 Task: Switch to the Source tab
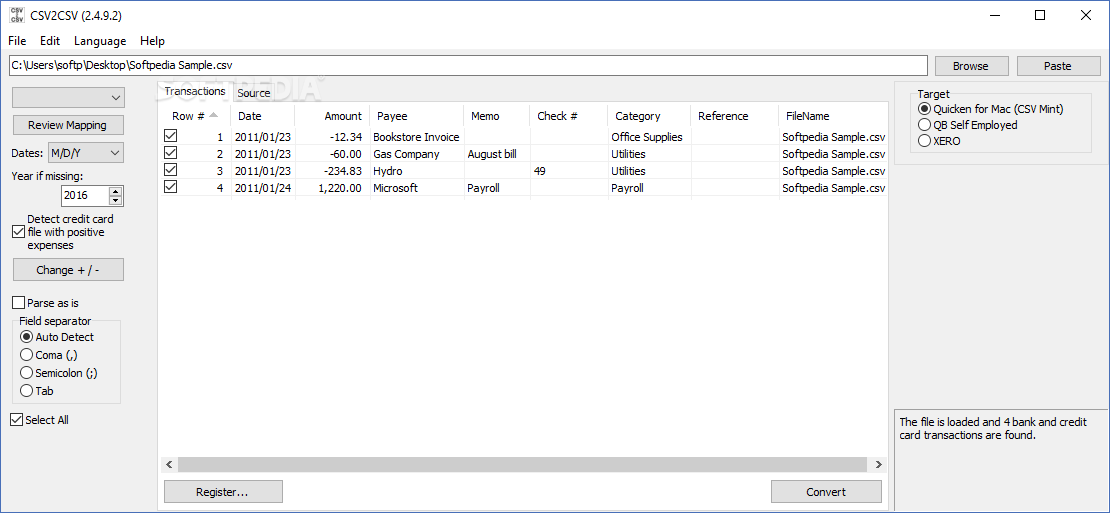coord(253,93)
